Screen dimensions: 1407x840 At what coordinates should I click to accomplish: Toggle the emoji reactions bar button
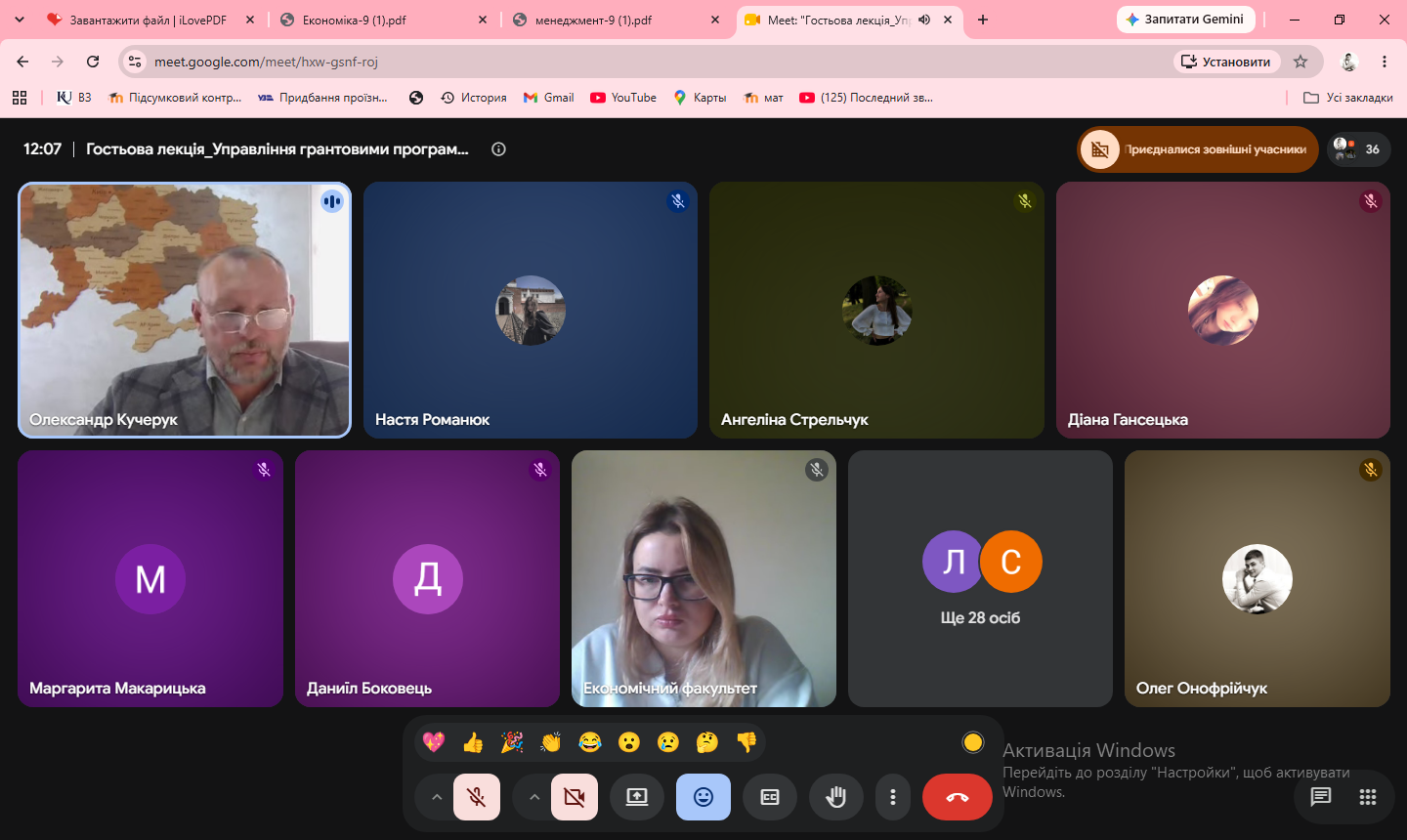click(703, 797)
